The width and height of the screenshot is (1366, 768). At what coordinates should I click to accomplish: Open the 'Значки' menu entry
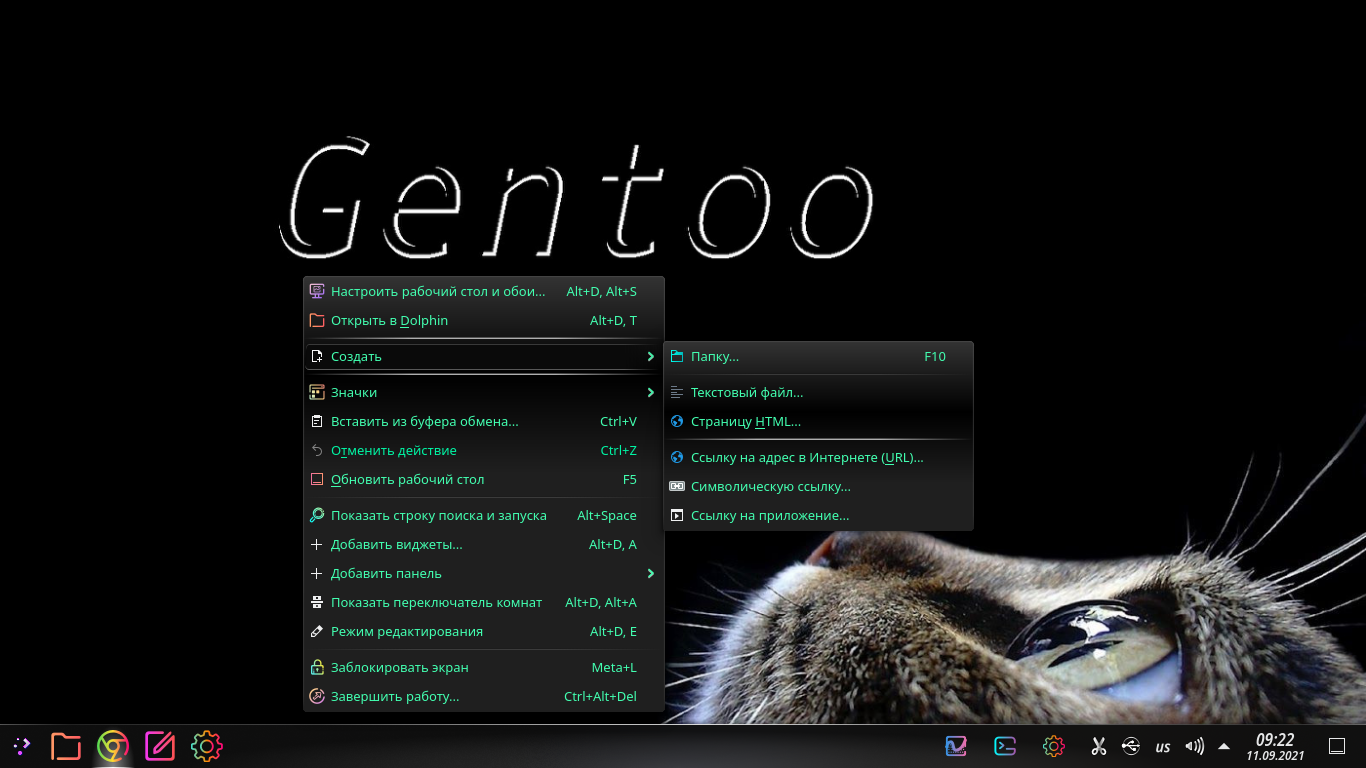[x=484, y=392]
